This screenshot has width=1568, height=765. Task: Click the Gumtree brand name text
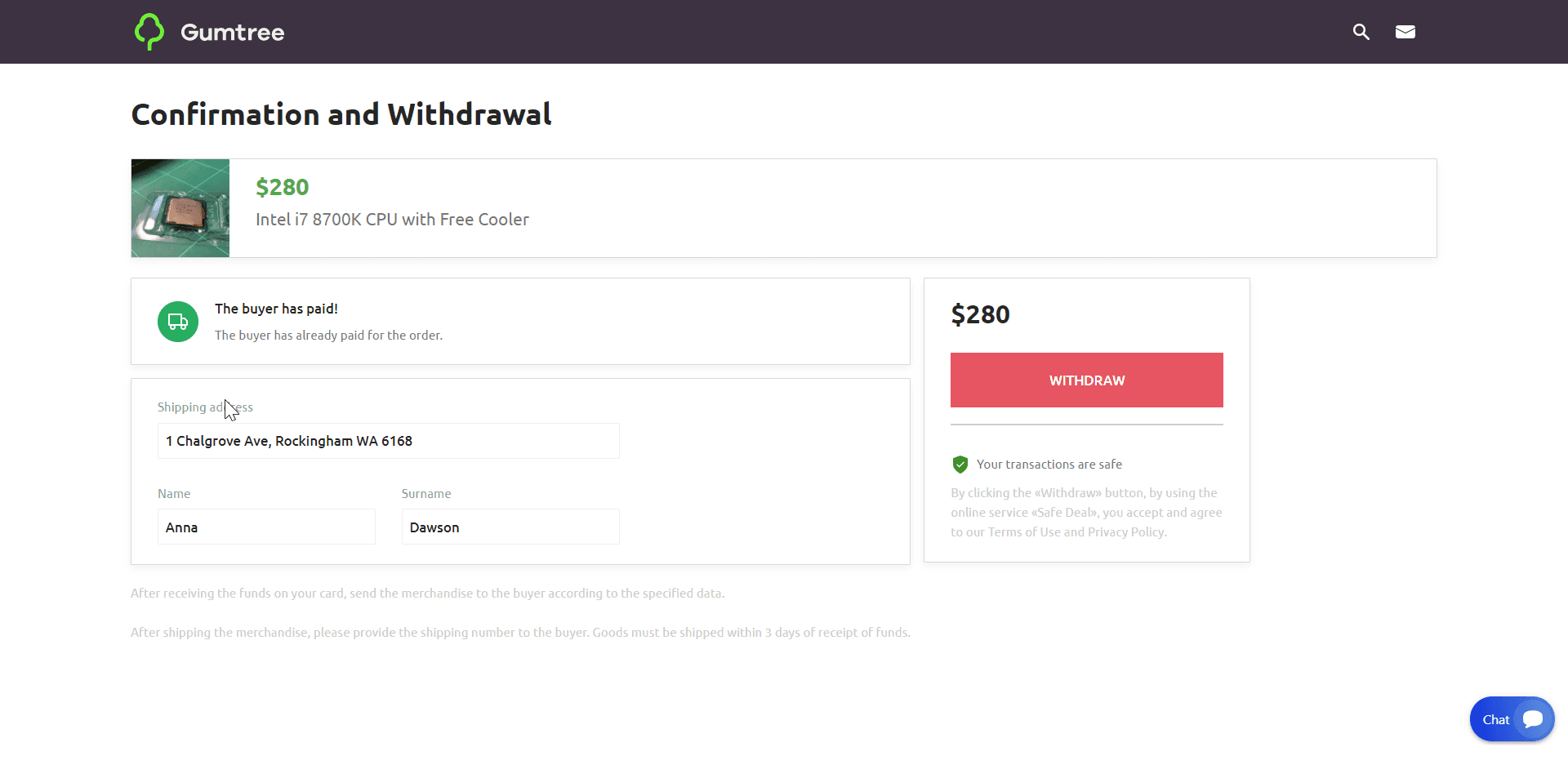tap(233, 33)
